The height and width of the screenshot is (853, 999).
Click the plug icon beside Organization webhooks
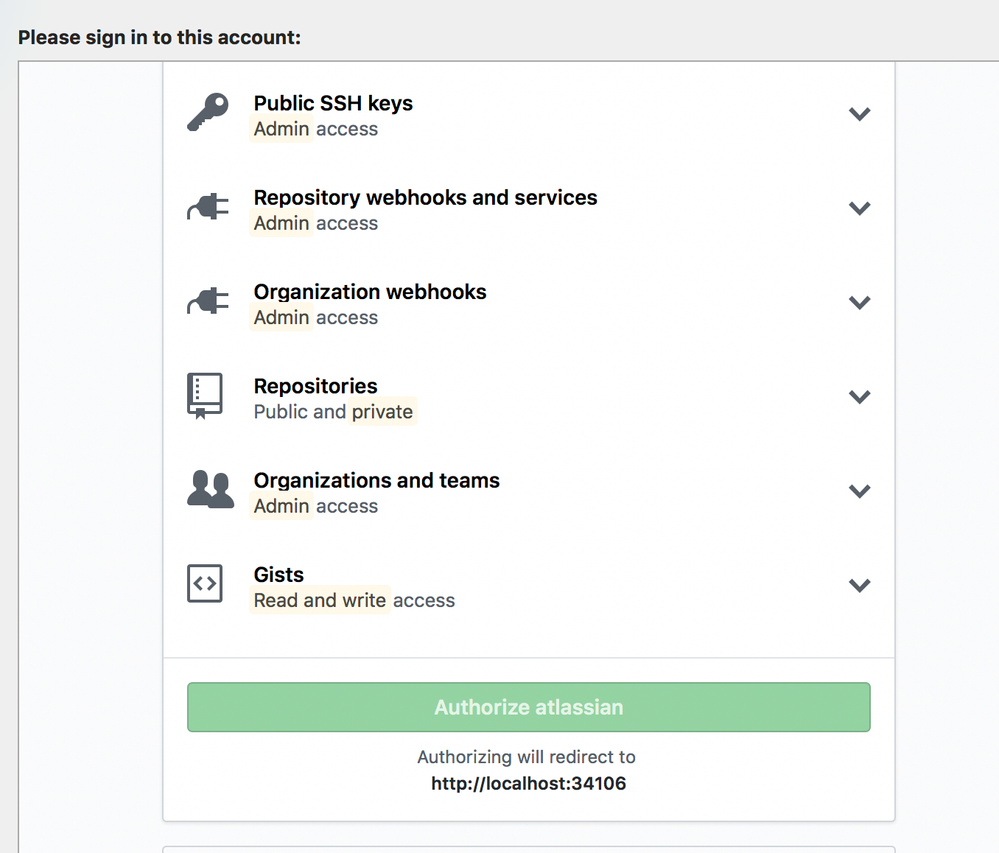coord(208,302)
